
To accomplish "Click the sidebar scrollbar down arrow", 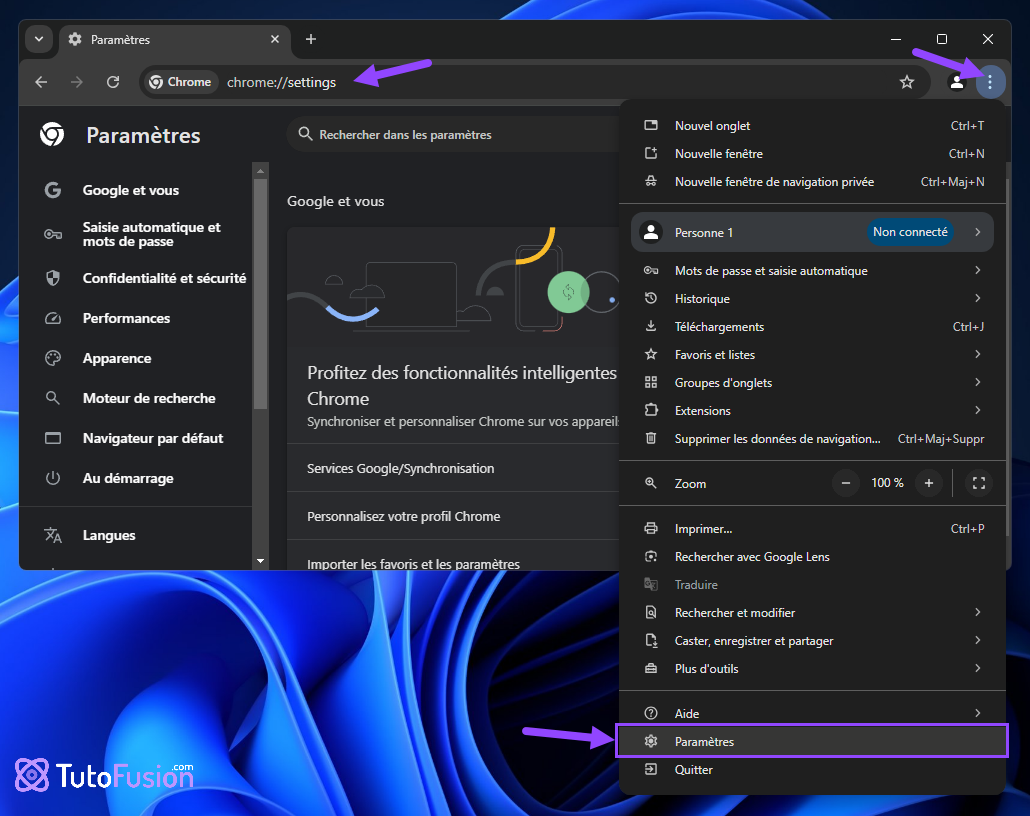I will pyautogui.click(x=260, y=561).
